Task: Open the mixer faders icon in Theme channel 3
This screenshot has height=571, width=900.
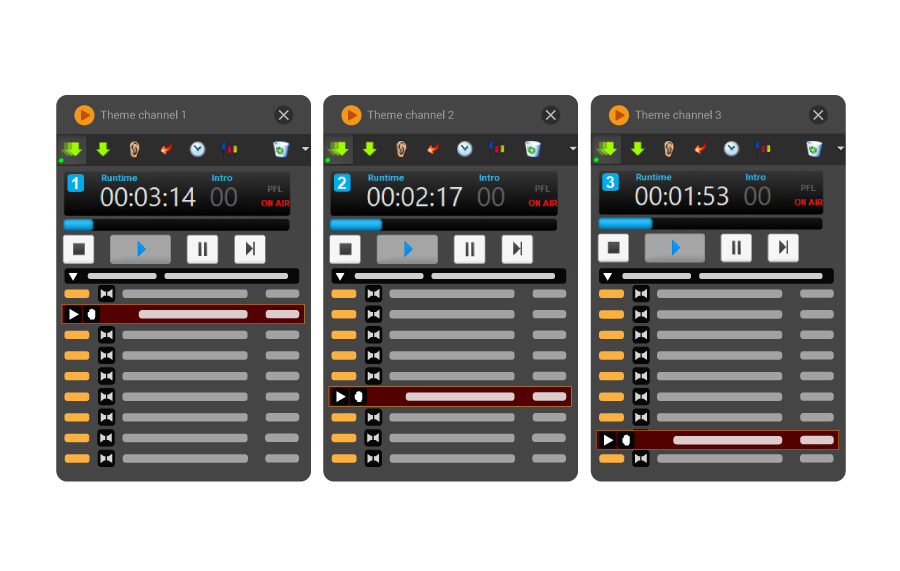Action: click(762, 149)
